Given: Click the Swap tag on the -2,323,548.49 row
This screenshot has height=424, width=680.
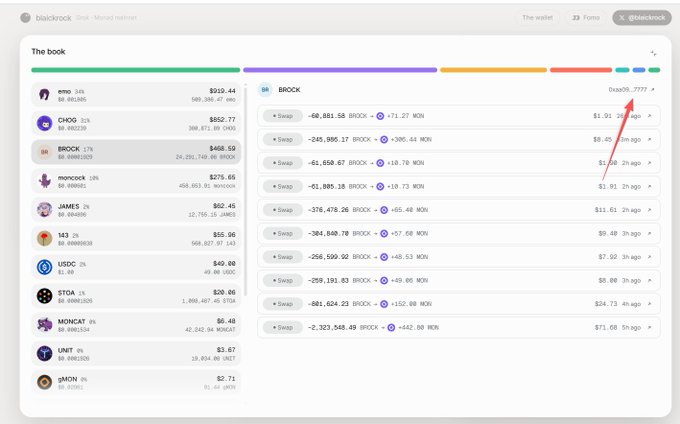Looking at the screenshot, I should click(x=283, y=327).
